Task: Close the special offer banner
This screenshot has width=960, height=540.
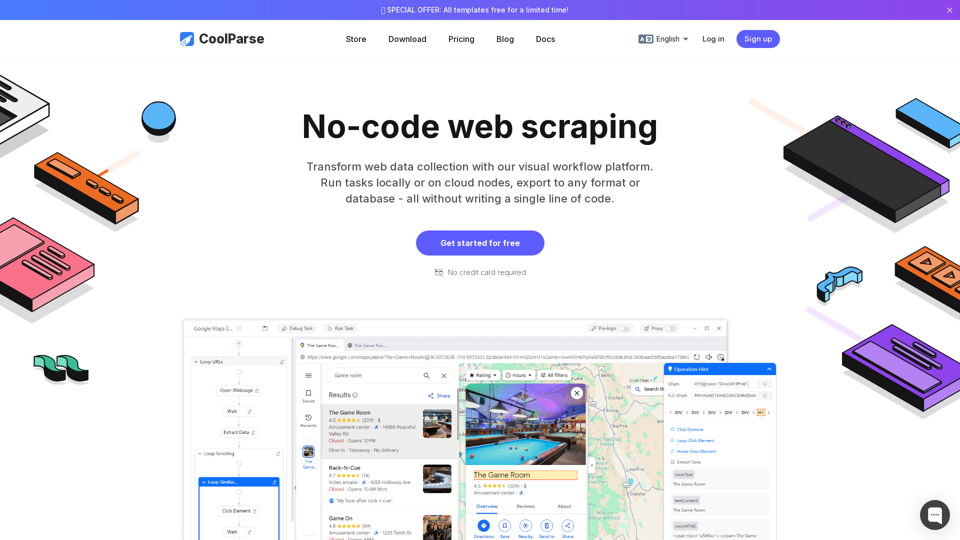Action: (x=949, y=10)
